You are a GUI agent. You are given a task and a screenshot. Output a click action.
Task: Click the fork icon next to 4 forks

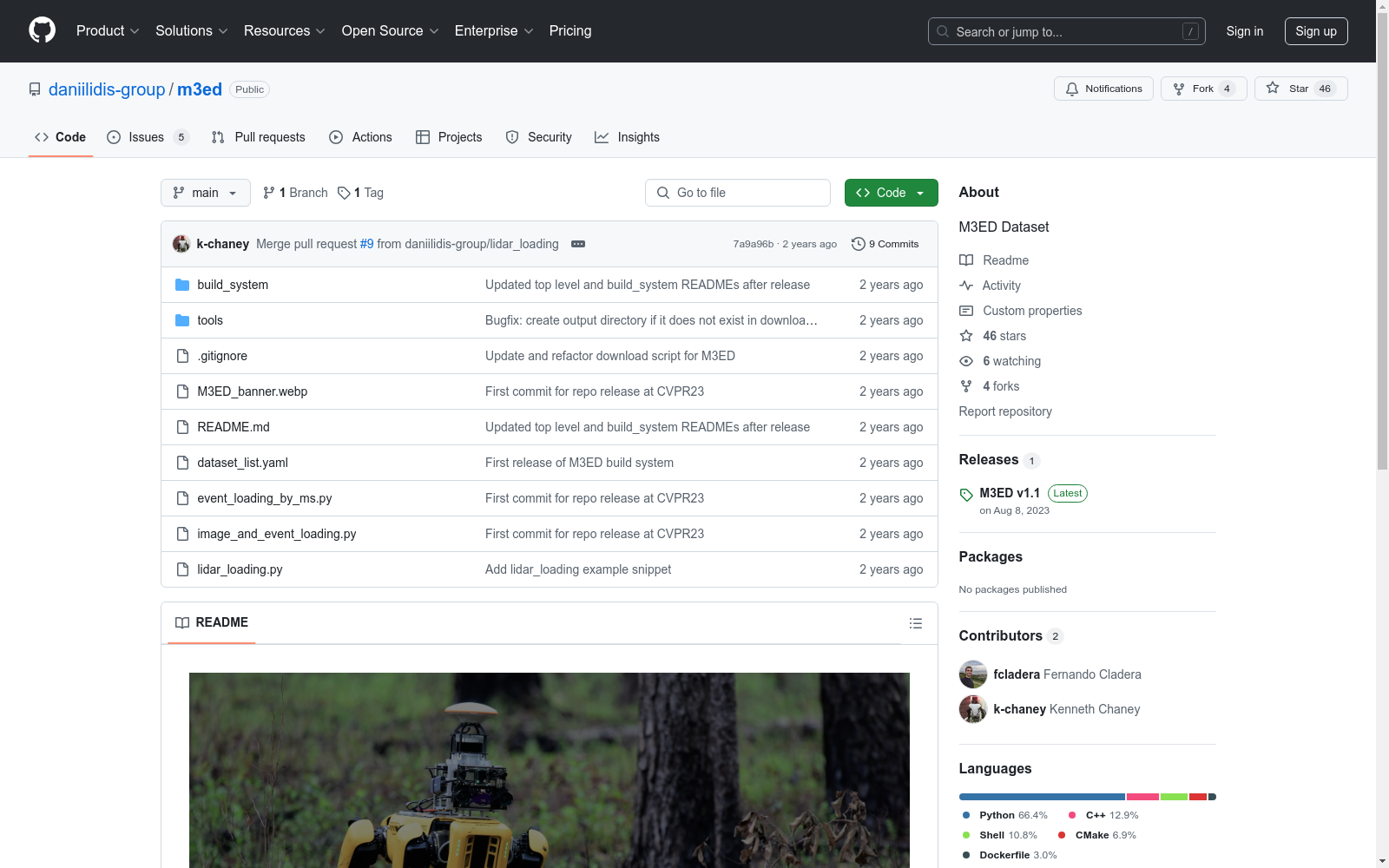click(966, 386)
